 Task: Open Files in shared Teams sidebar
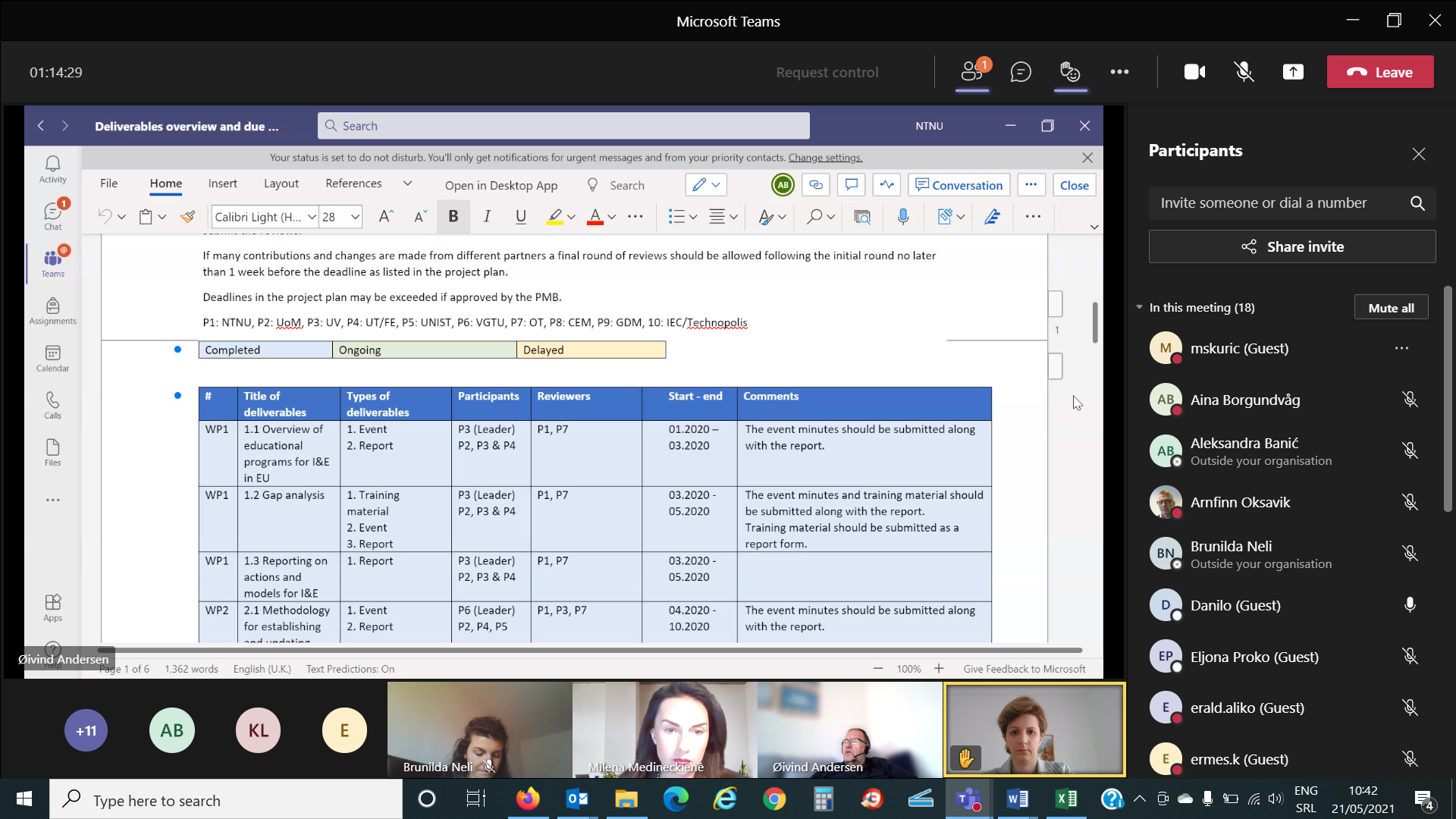click(x=52, y=453)
